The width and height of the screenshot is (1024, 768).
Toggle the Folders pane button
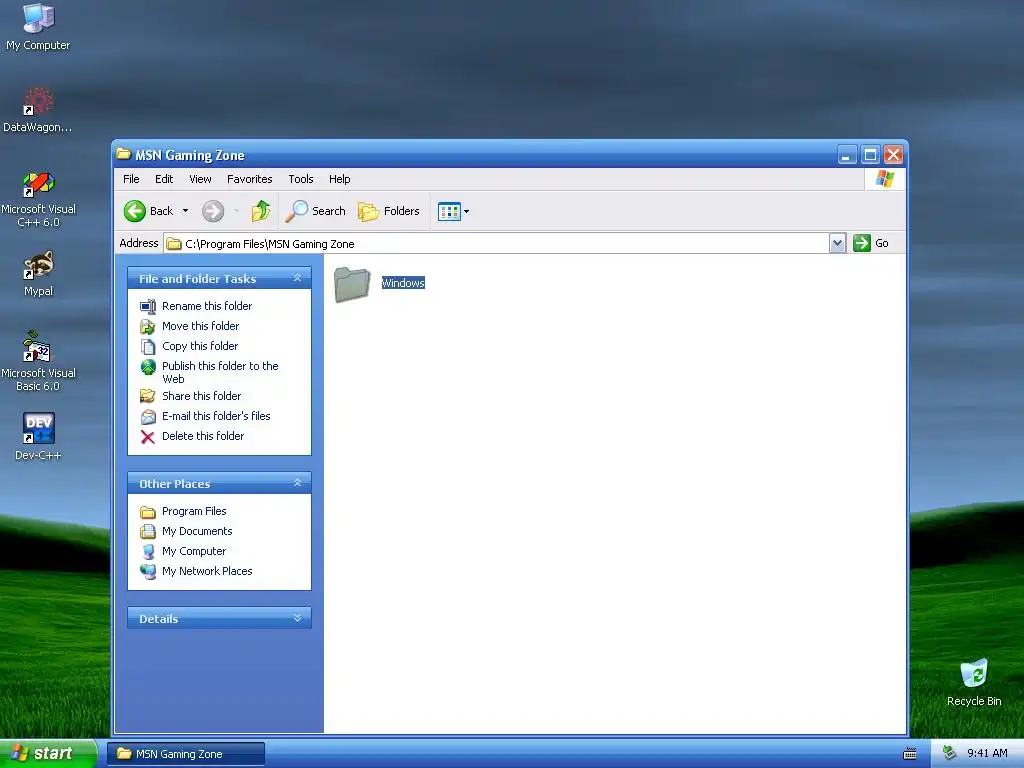pyautogui.click(x=389, y=211)
